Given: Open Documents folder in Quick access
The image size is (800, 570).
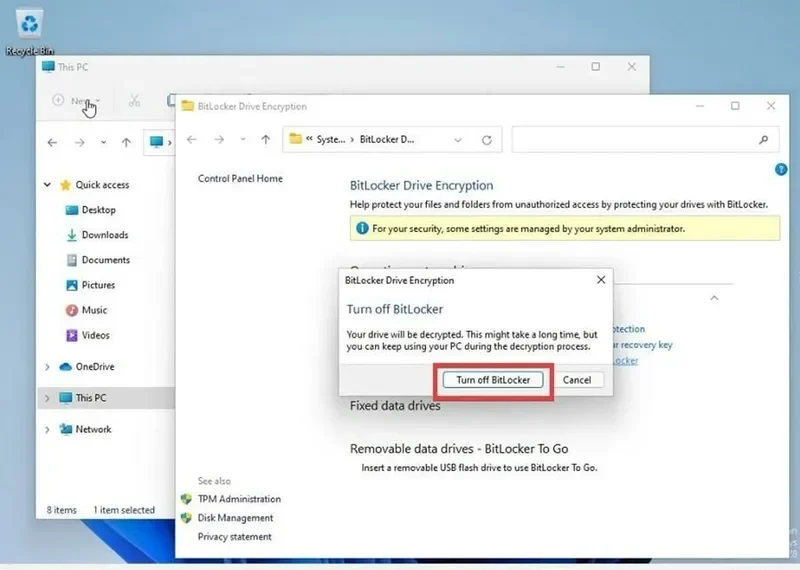Looking at the screenshot, I should (x=106, y=260).
